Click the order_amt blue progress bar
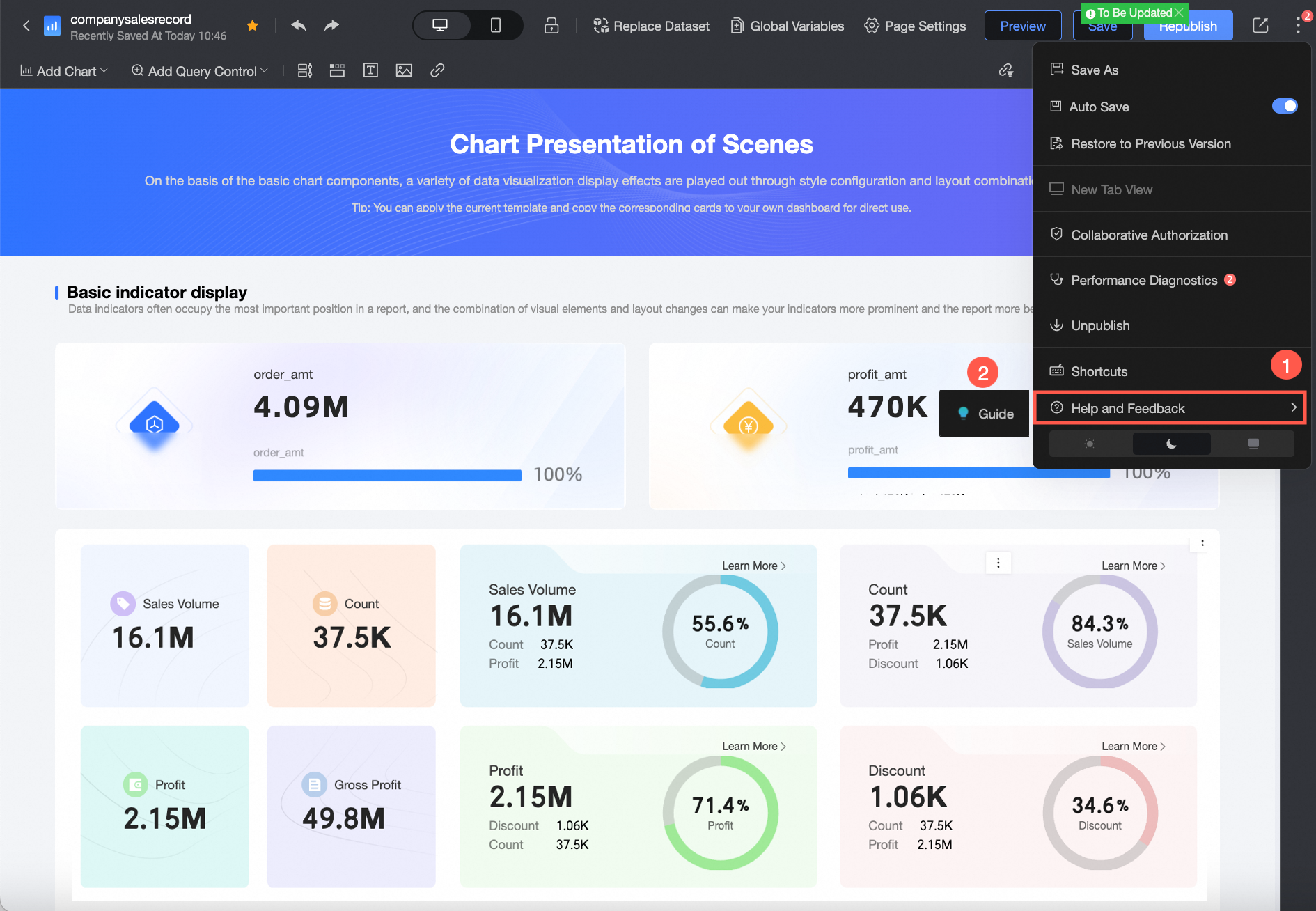Image resolution: width=1316 pixels, height=911 pixels. pyautogui.click(x=387, y=475)
